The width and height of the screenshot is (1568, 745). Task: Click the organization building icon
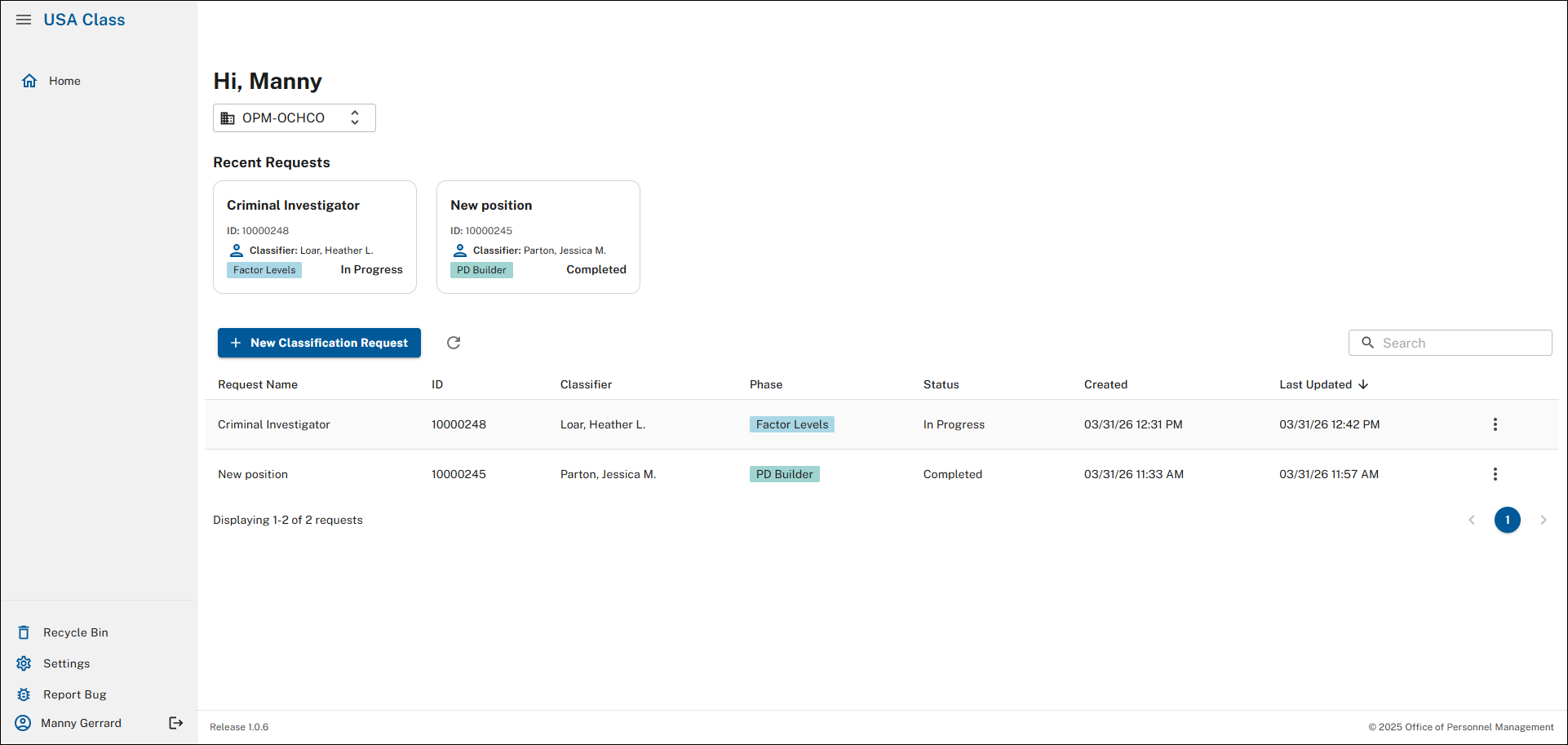228,118
